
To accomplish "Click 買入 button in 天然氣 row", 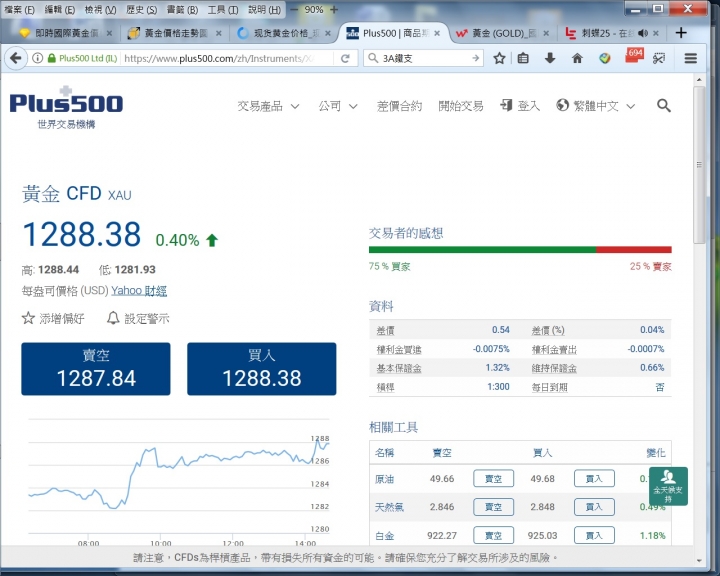I will click(594, 507).
